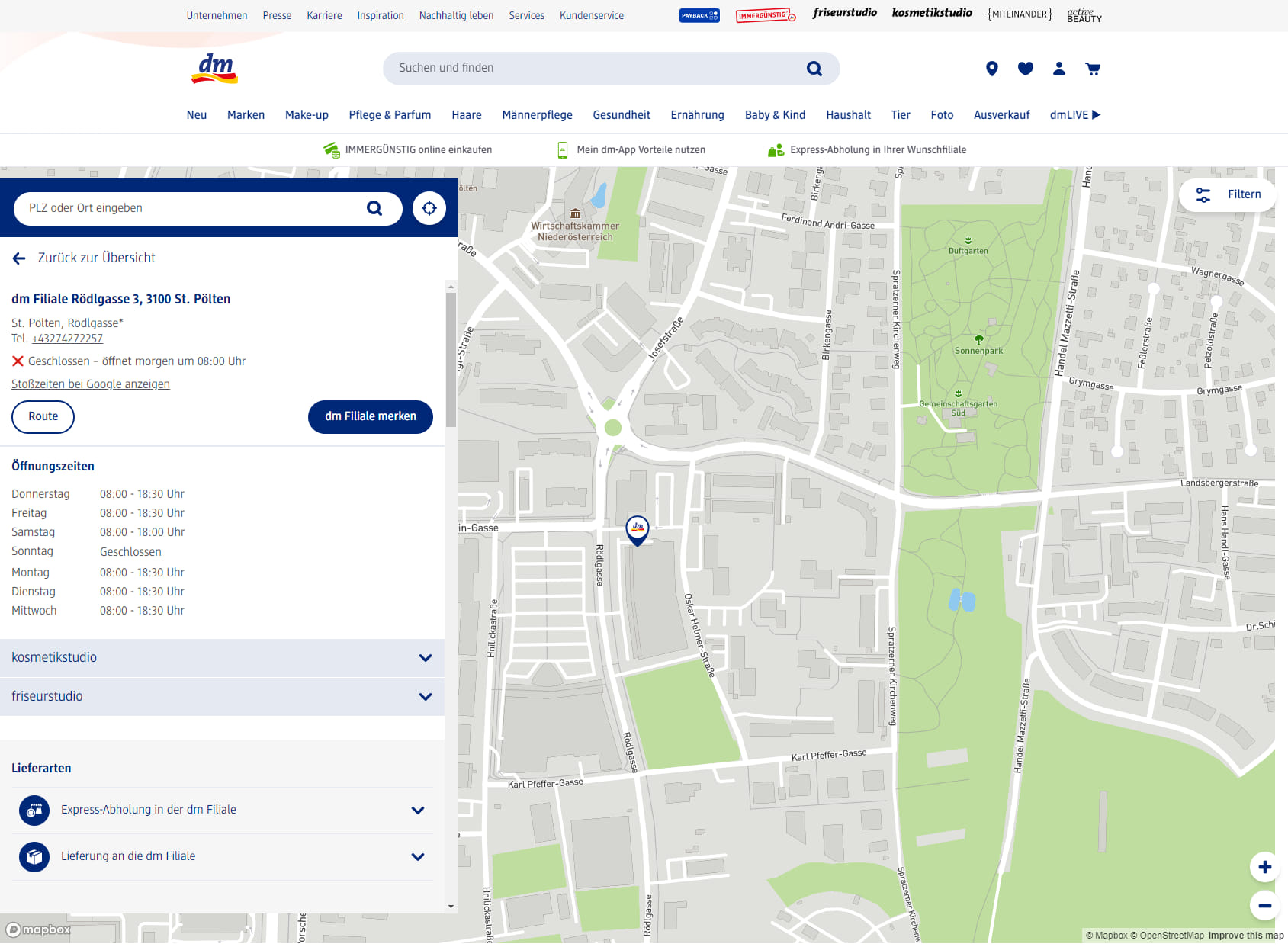Open the Marken menu
1288x947 pixels.
[246, 115]
